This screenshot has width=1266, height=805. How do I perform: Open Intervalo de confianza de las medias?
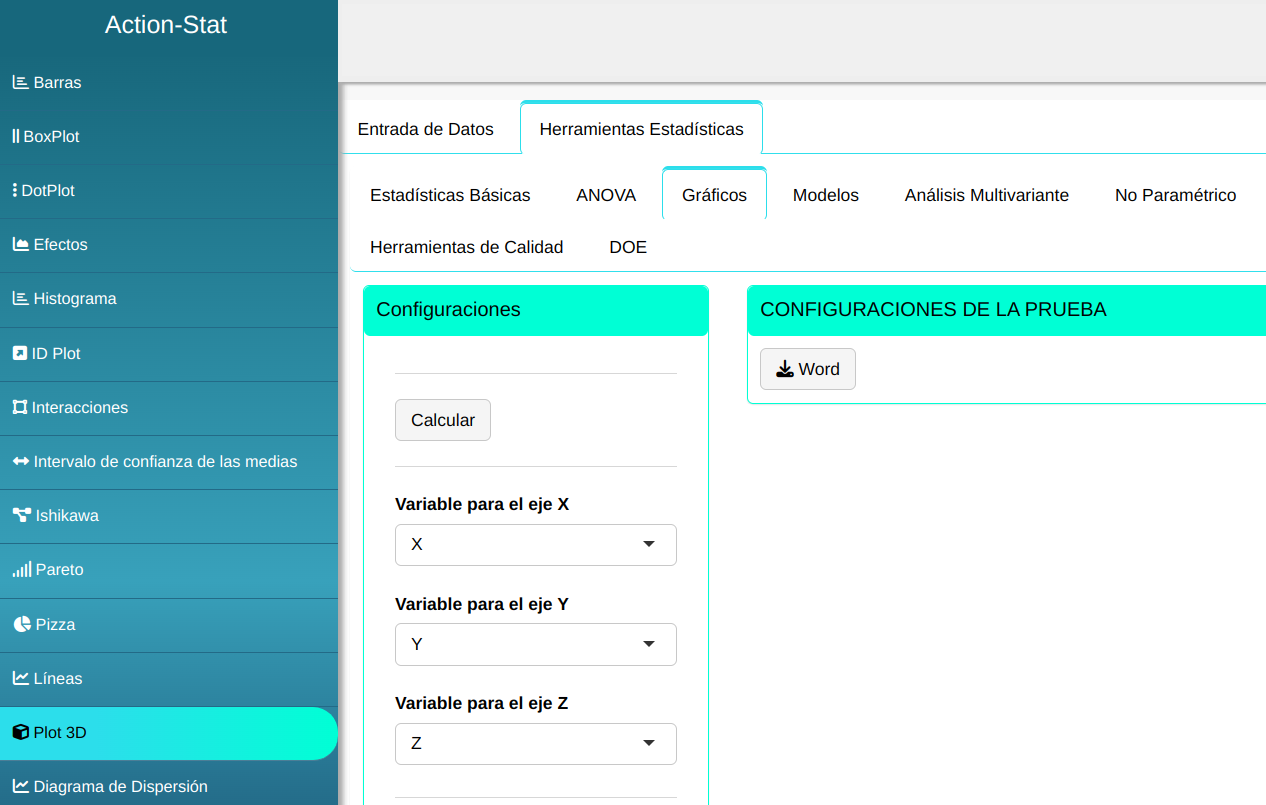(x=165, y=462)
